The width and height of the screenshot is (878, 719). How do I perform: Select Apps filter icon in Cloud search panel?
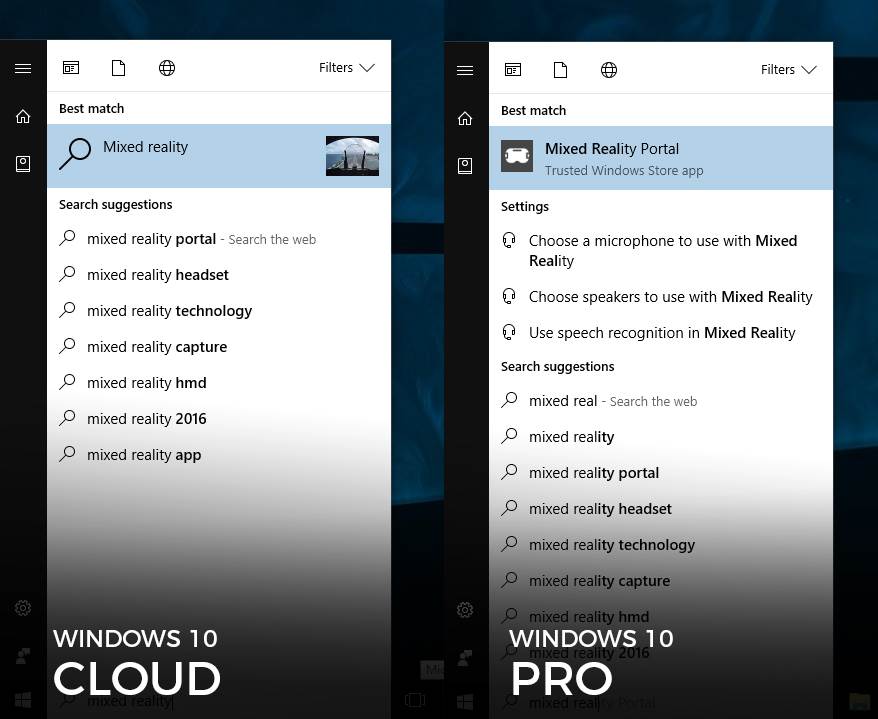(x=71, y=68)
